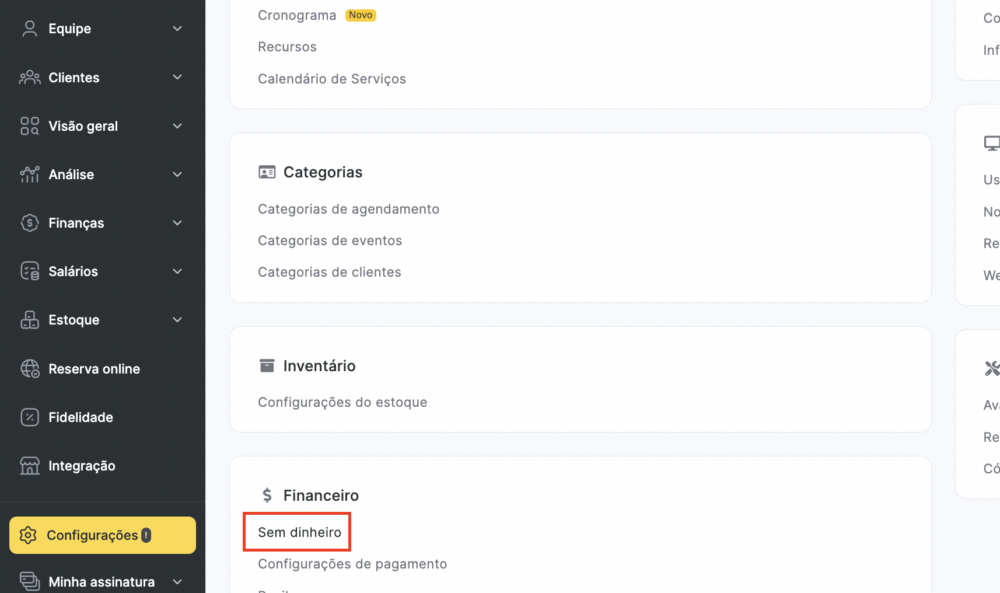Open Cronograma marked Novo

(x=297, y=15)
